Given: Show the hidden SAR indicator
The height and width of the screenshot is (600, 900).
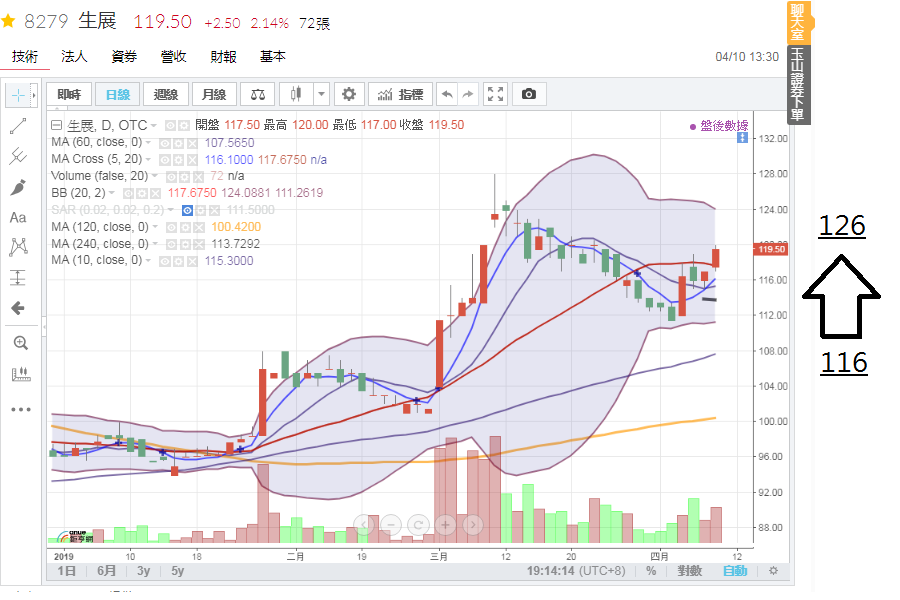Looking at the screenshot, I should 188,210.
